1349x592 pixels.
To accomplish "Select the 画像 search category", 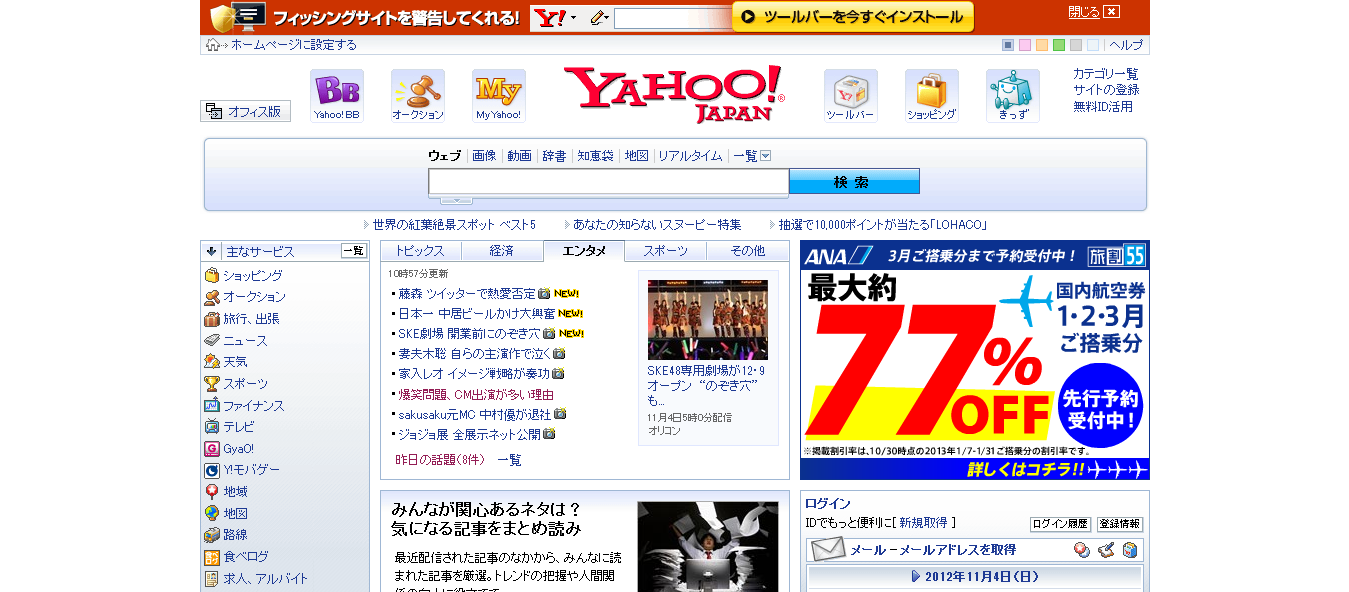I will (x=484, y=156).
